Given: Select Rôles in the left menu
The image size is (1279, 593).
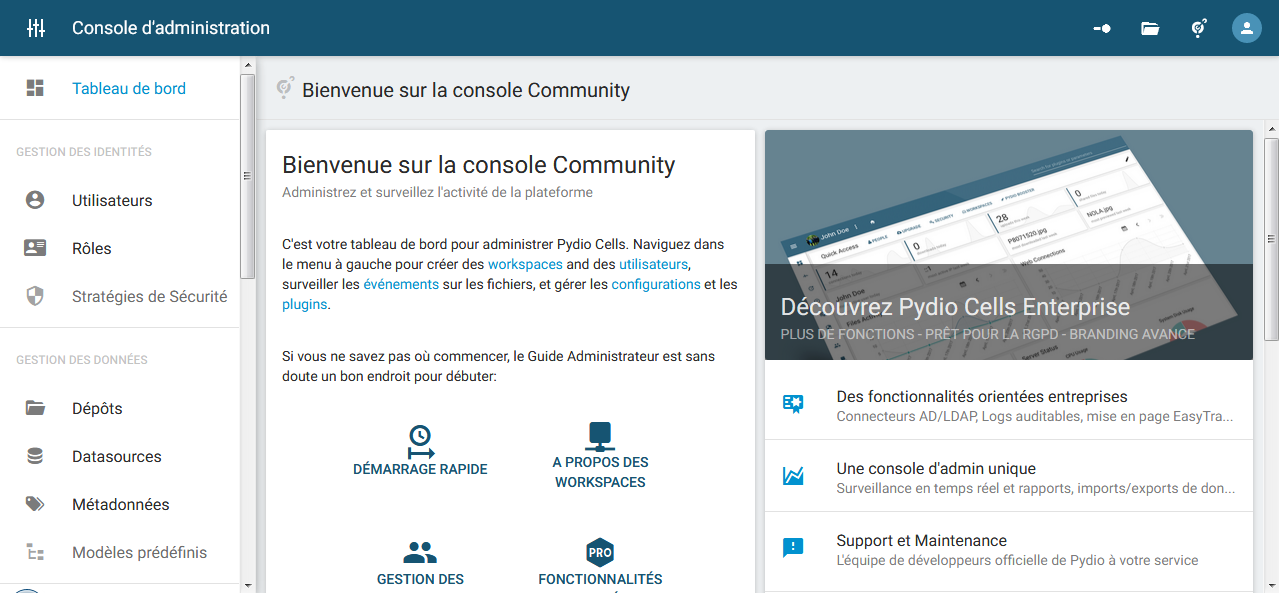Looking at the screenshot, I should [x=92, y=248].
